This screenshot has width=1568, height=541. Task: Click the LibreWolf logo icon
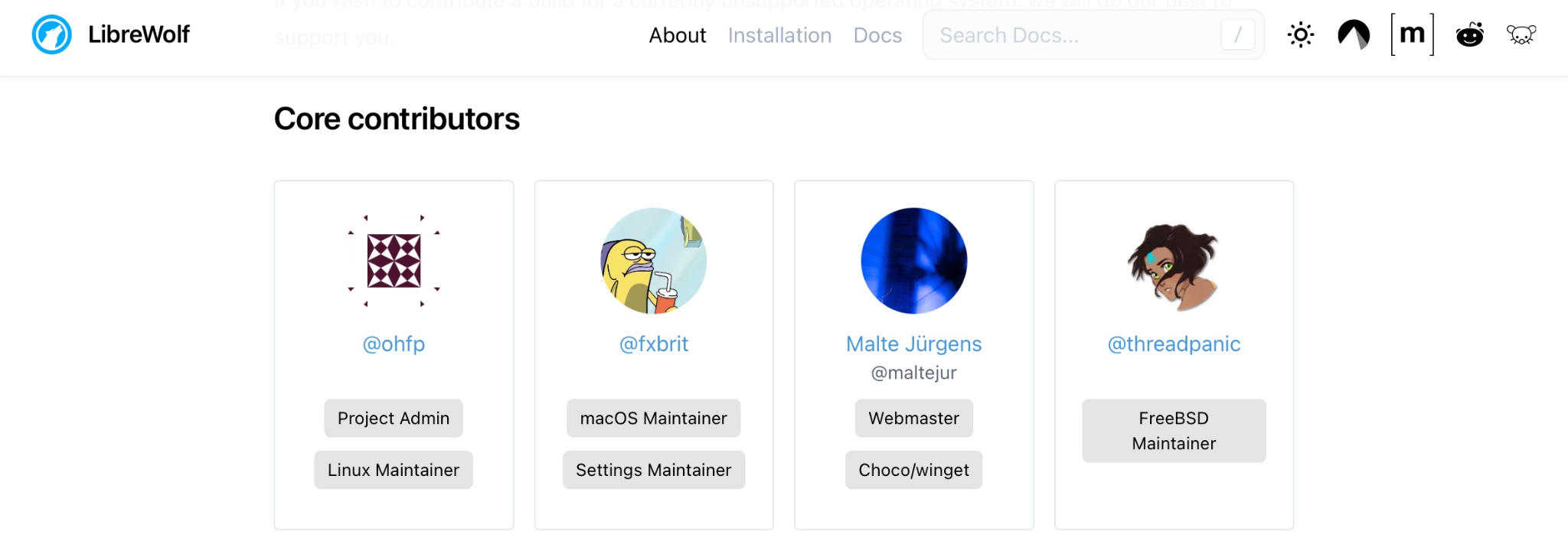coord(51,34)
